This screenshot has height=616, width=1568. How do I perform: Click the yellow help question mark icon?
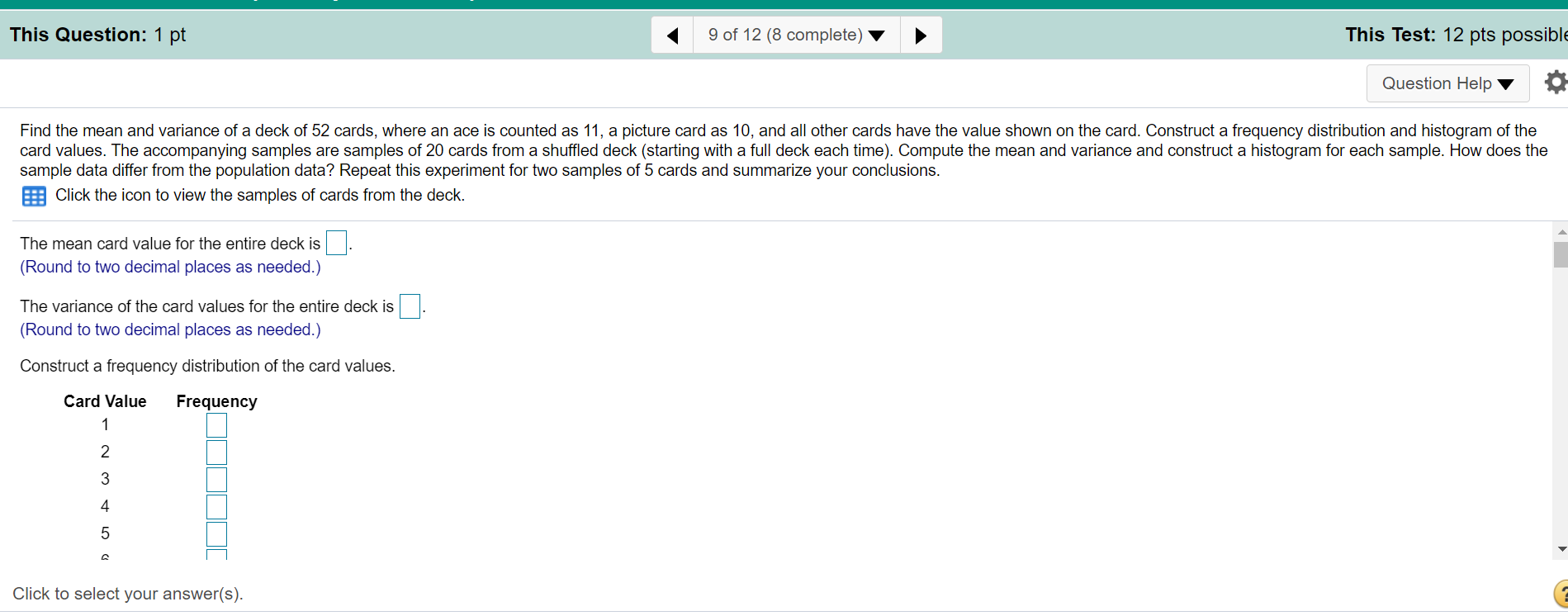point(1561,594)
